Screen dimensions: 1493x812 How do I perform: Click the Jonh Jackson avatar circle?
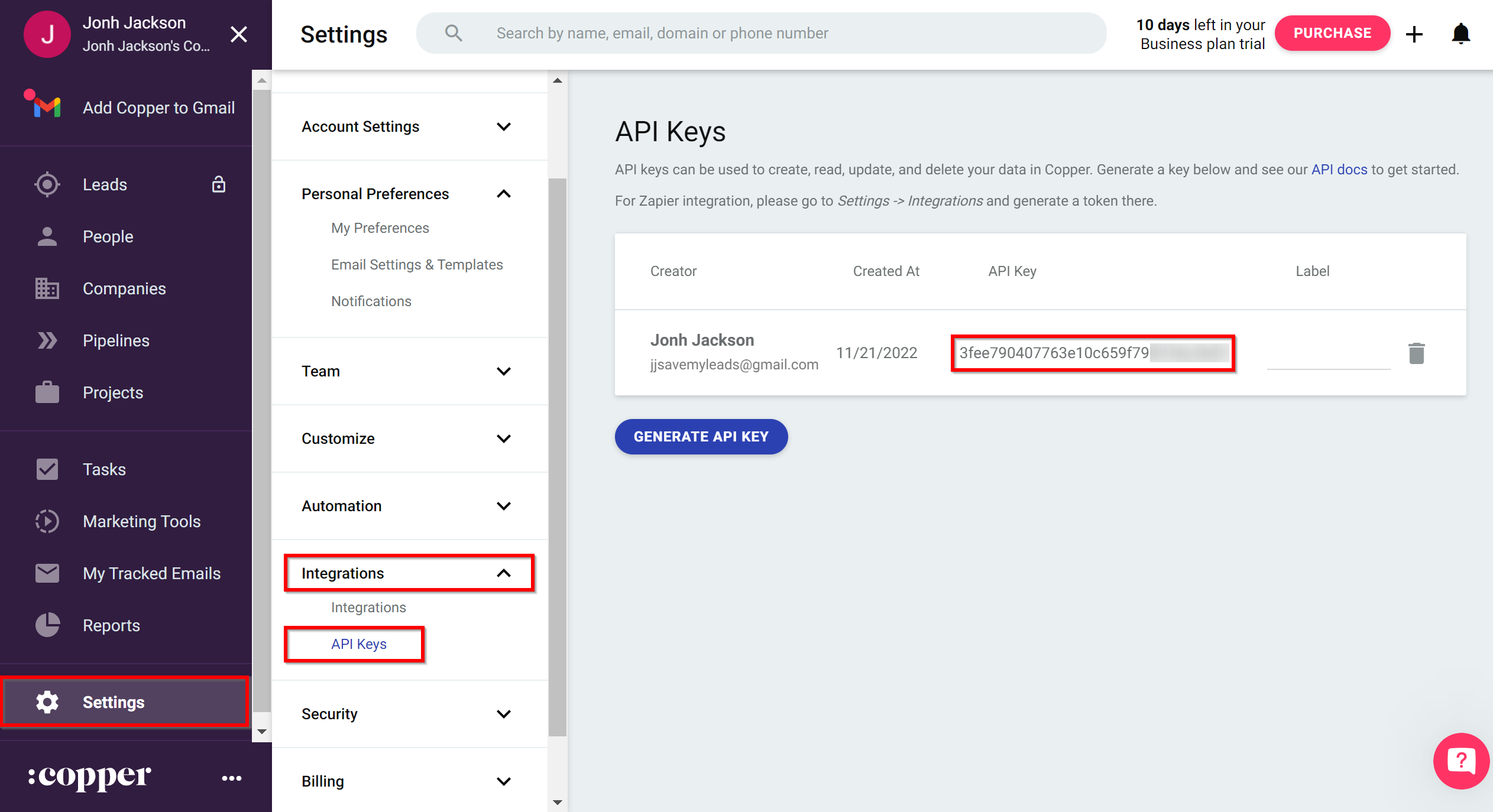(x=47, y=34)
